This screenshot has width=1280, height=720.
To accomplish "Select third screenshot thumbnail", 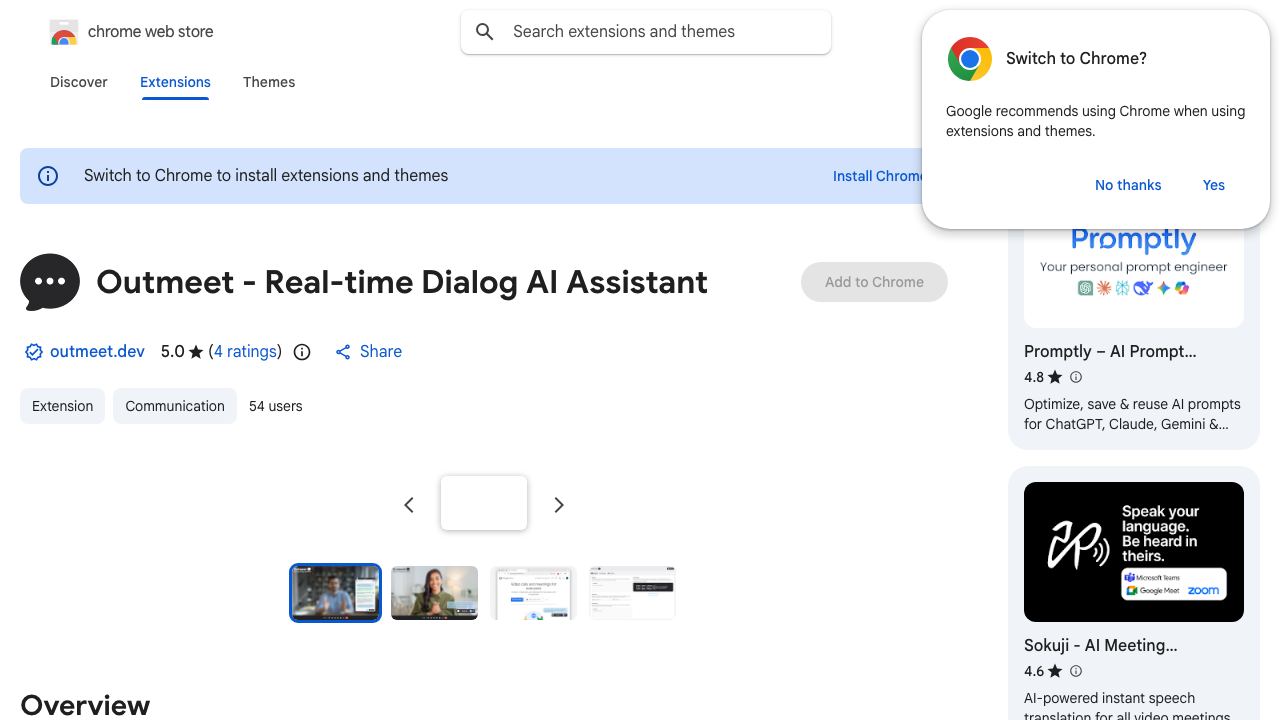I will pos(533,593).
